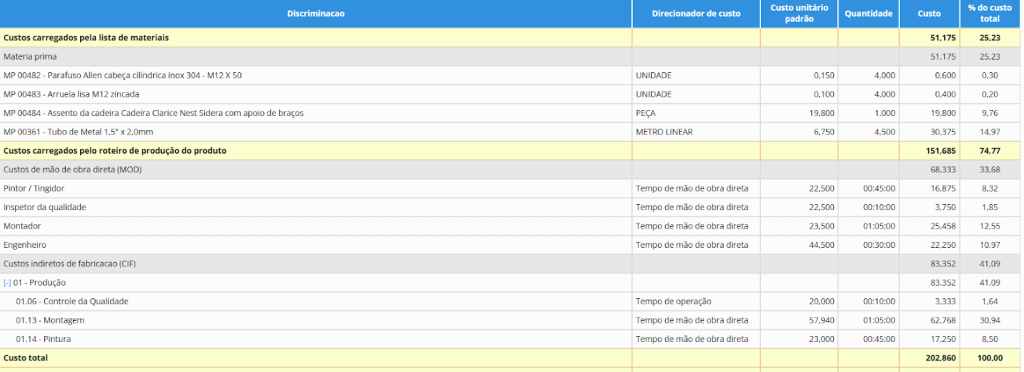Select the Materia prima row
Image resolution: width=1024 pixels, height=372 pixels.
coord(510,57)
